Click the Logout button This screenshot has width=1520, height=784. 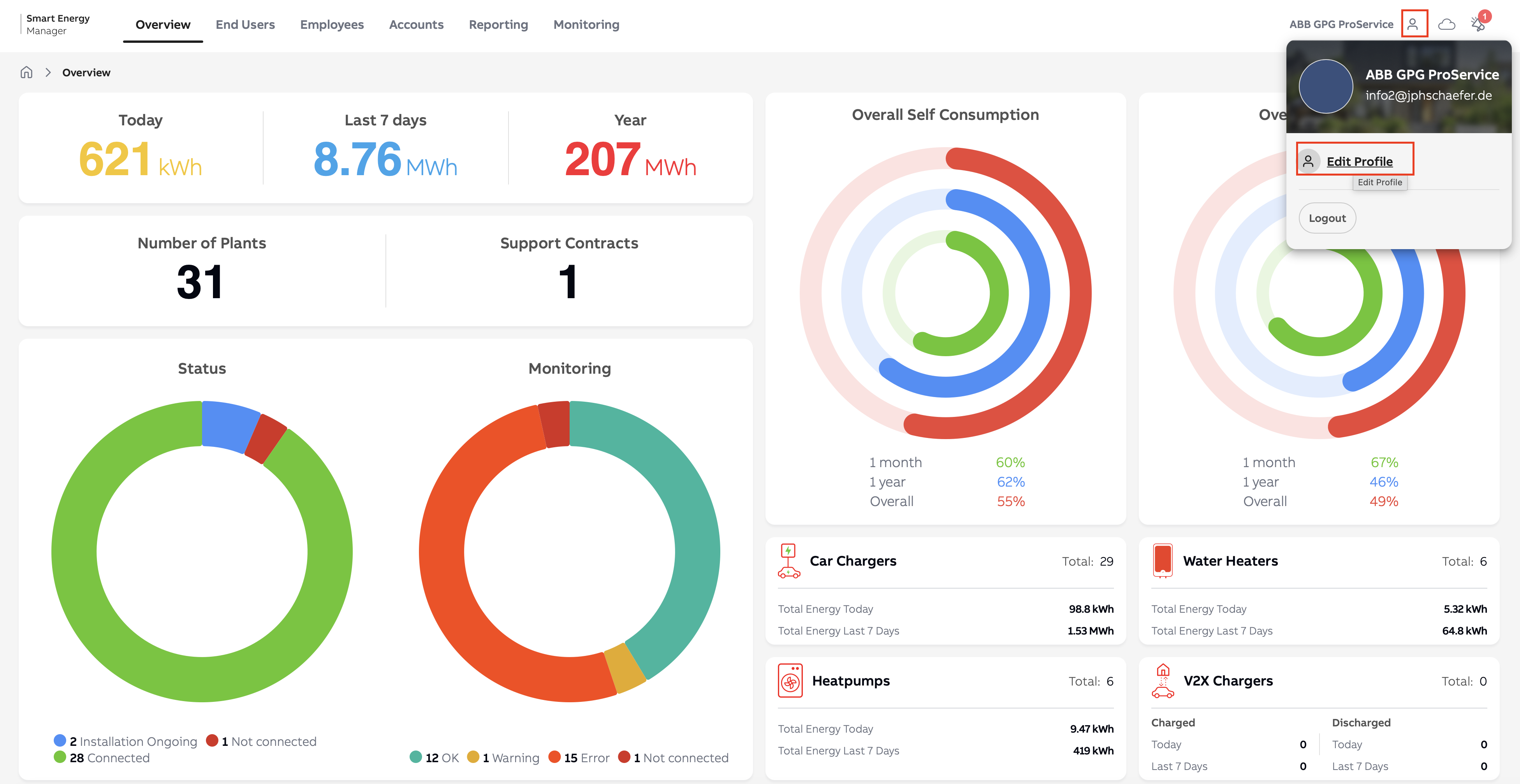(x=1327, y=218)
